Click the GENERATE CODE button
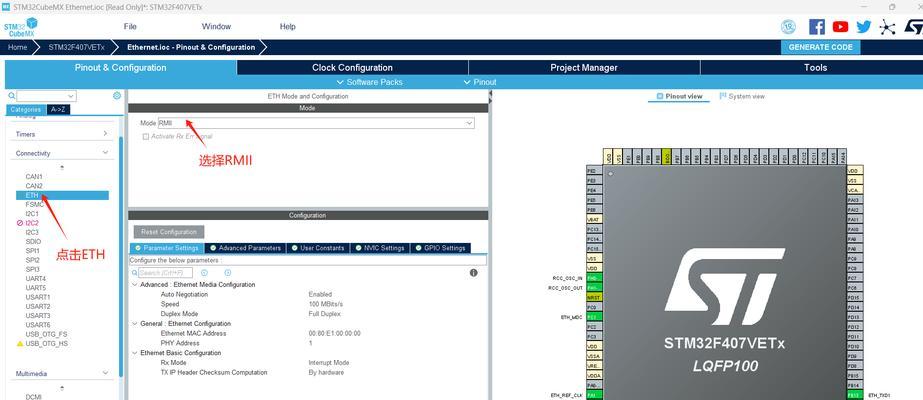 pos(821,47)
